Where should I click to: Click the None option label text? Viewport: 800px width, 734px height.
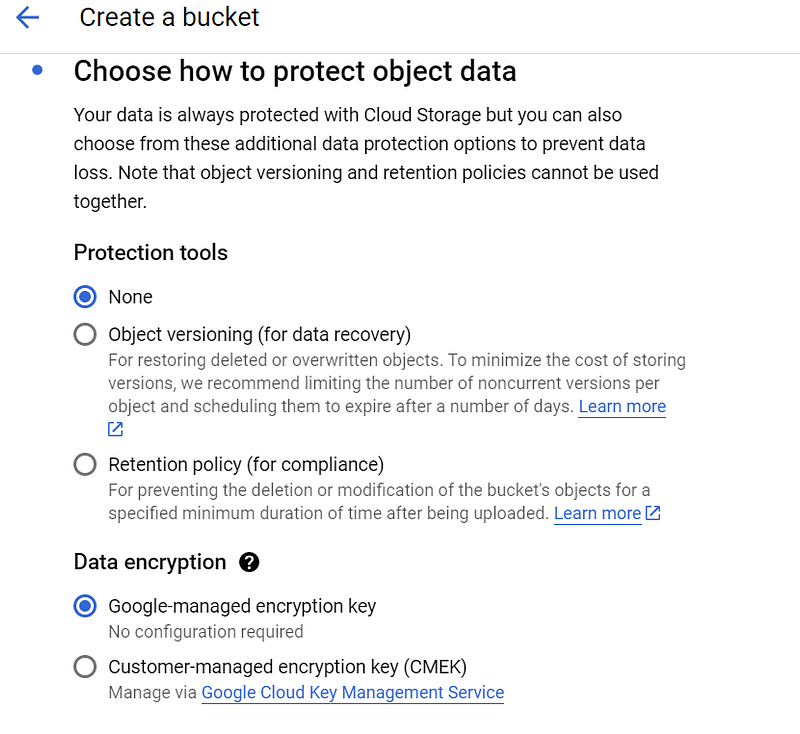point(131,297)
